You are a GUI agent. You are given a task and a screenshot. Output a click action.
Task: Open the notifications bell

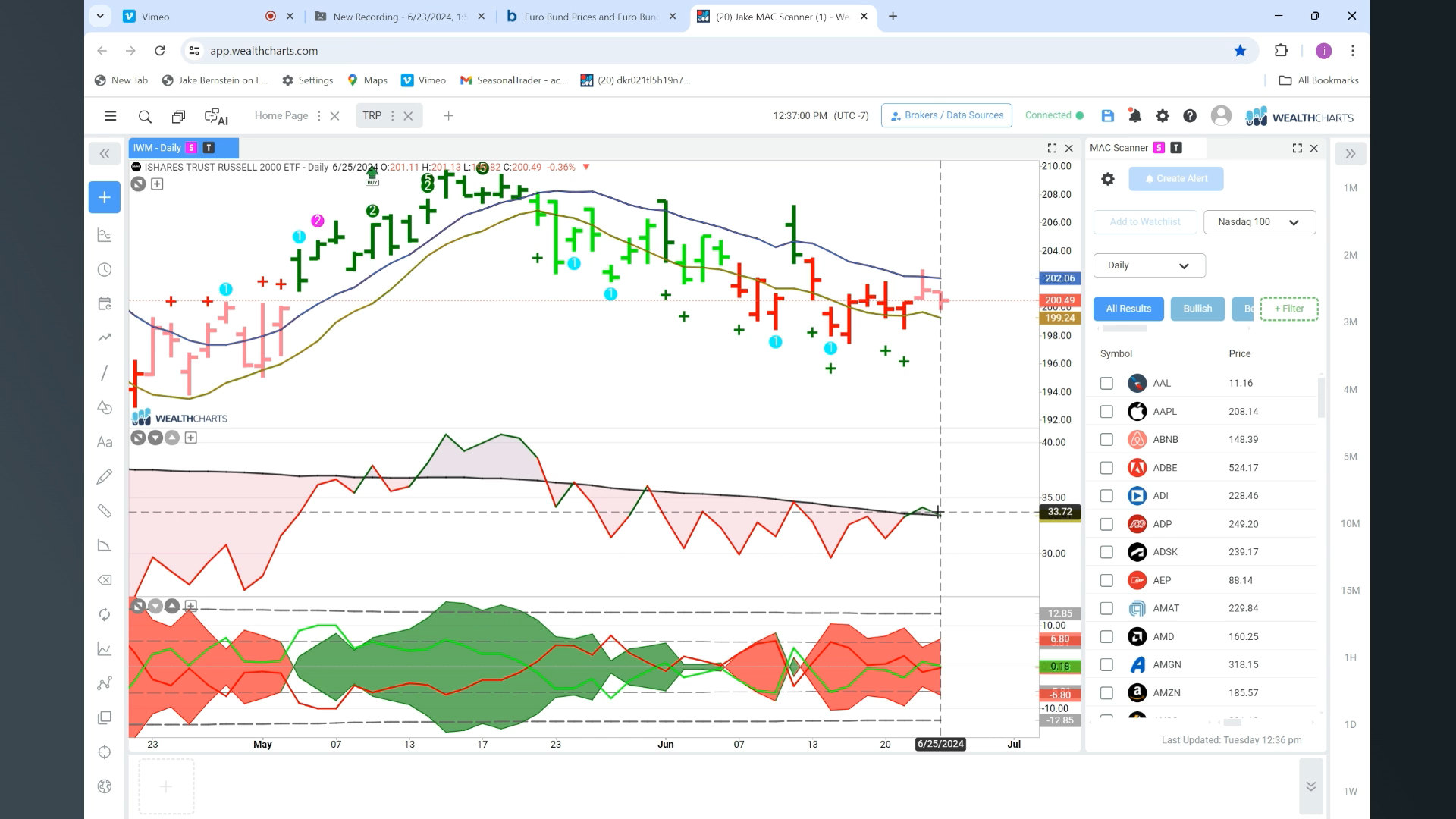(x=1134, y=116)
